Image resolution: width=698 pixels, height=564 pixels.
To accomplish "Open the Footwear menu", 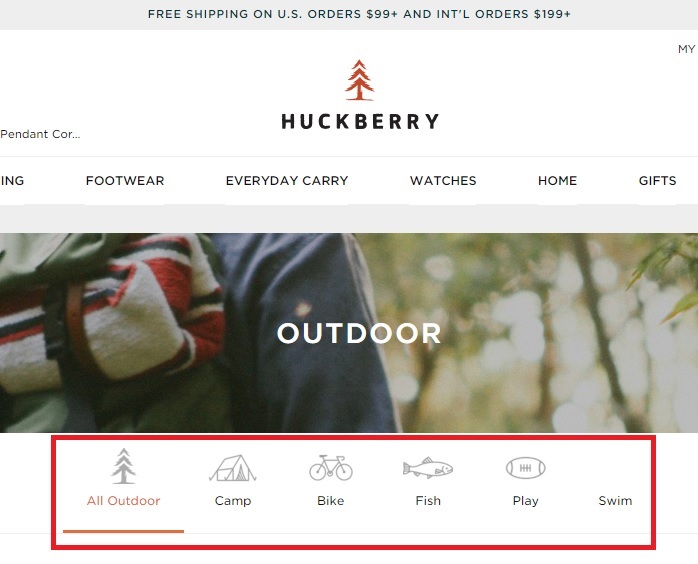I will point(125,180).
